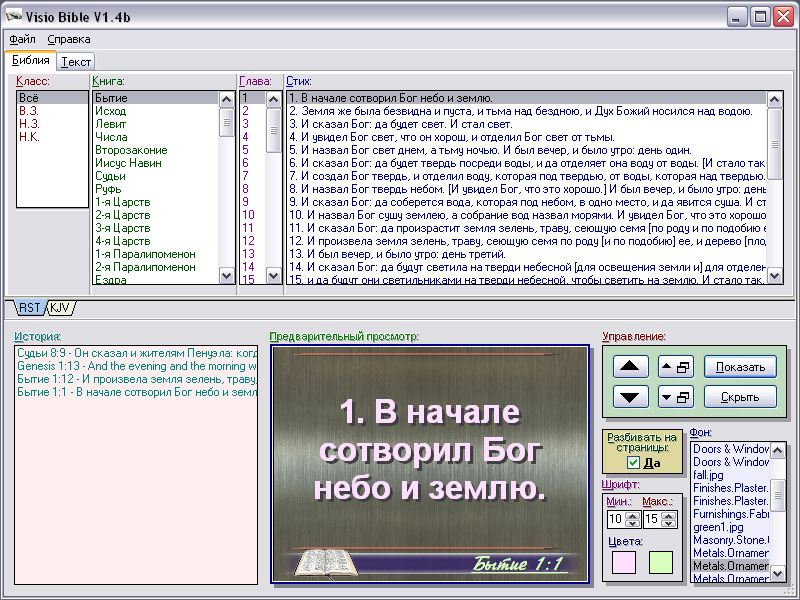
Task: Increase the Мин. font size with spinner up arrow
Action: tap(631, 514)
